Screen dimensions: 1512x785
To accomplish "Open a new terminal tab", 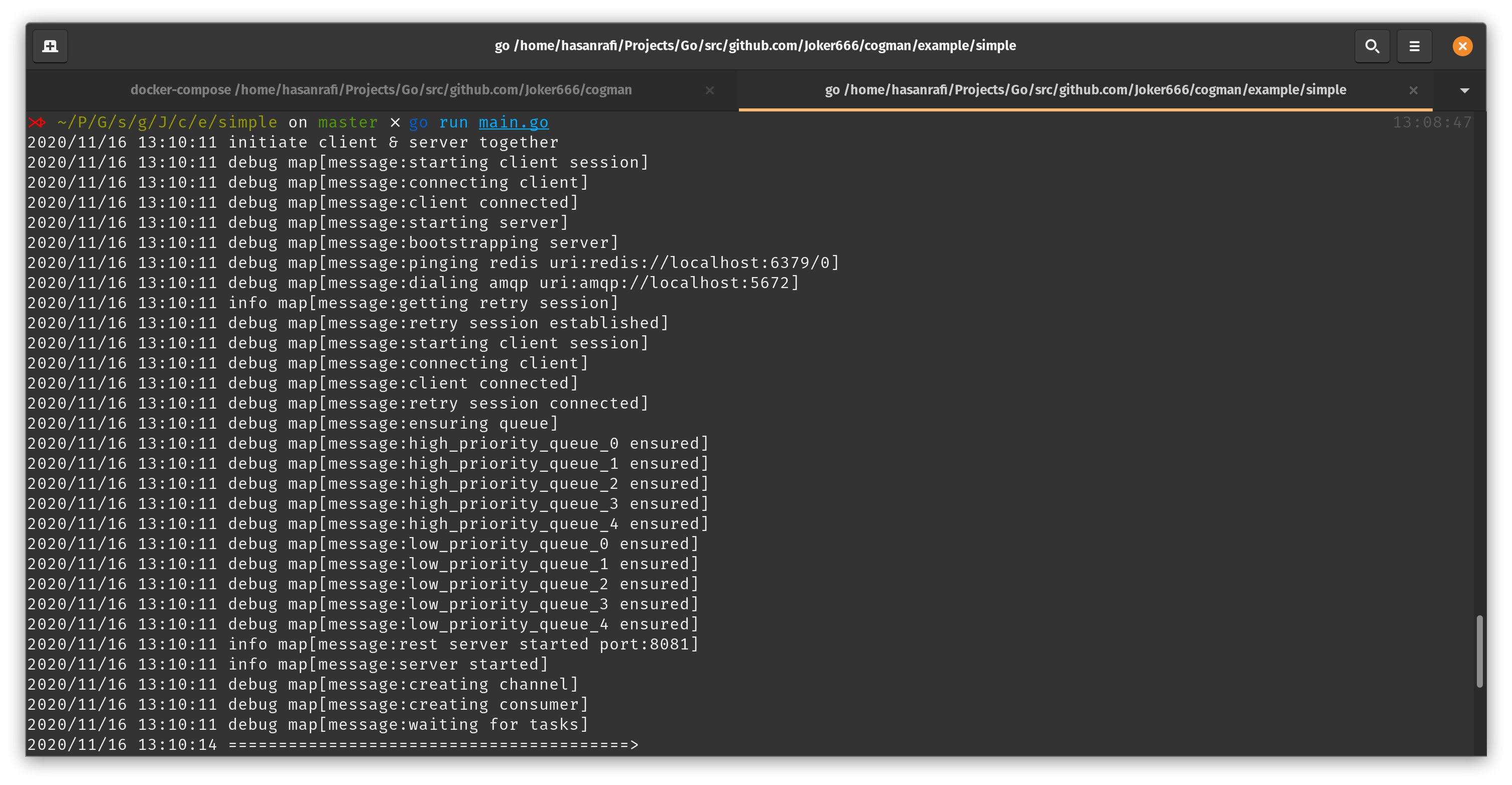I will click(x=50, y=46).
